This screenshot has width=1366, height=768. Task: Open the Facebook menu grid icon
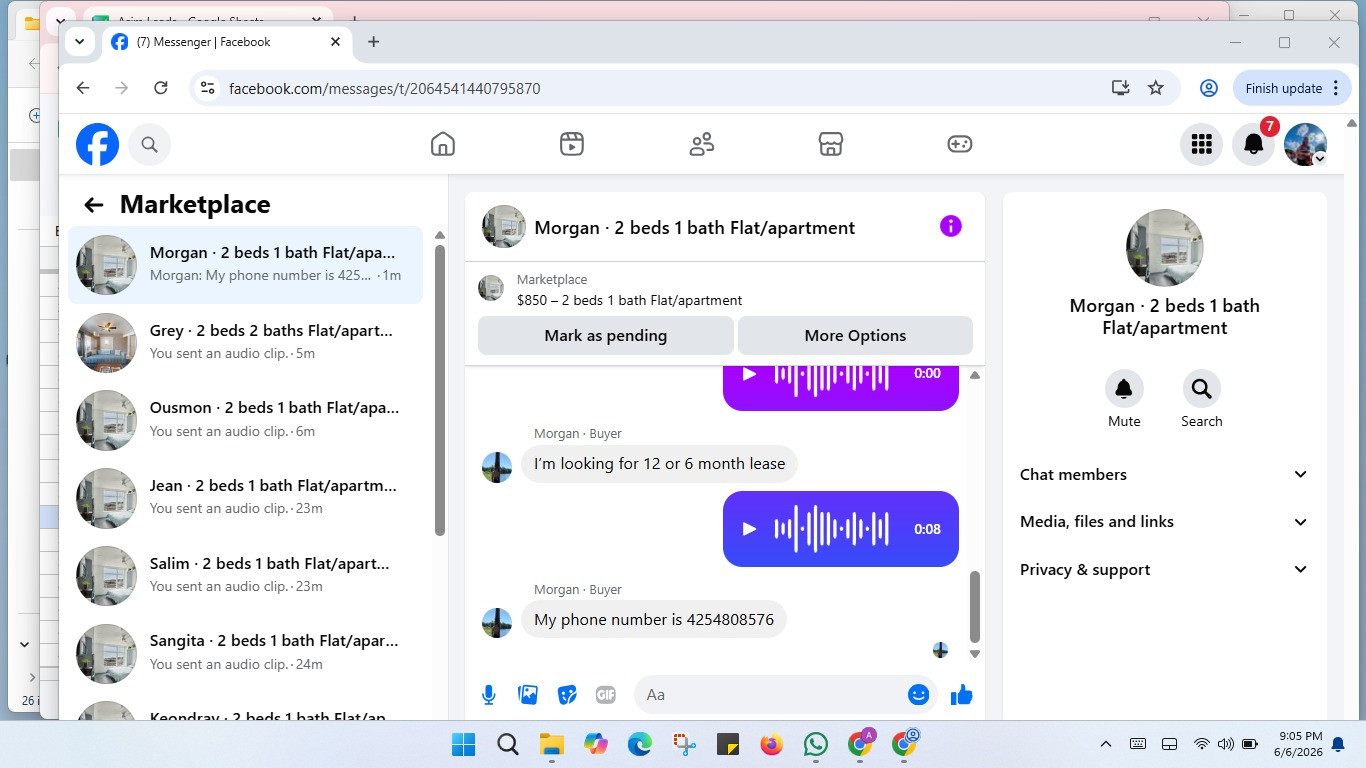(x=1202, y=145)
